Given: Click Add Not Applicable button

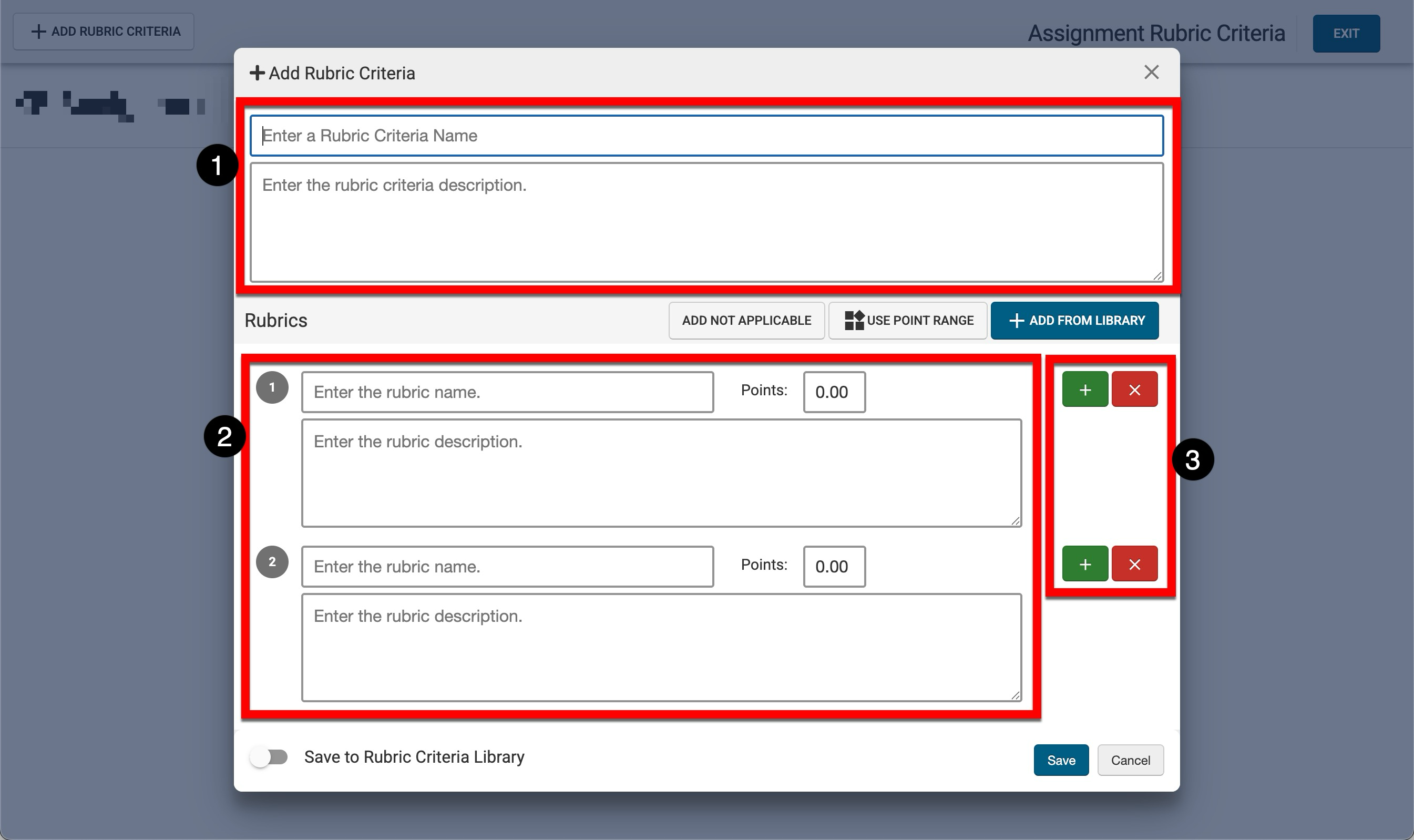Looking at the screenshot, I should (746, 320).
